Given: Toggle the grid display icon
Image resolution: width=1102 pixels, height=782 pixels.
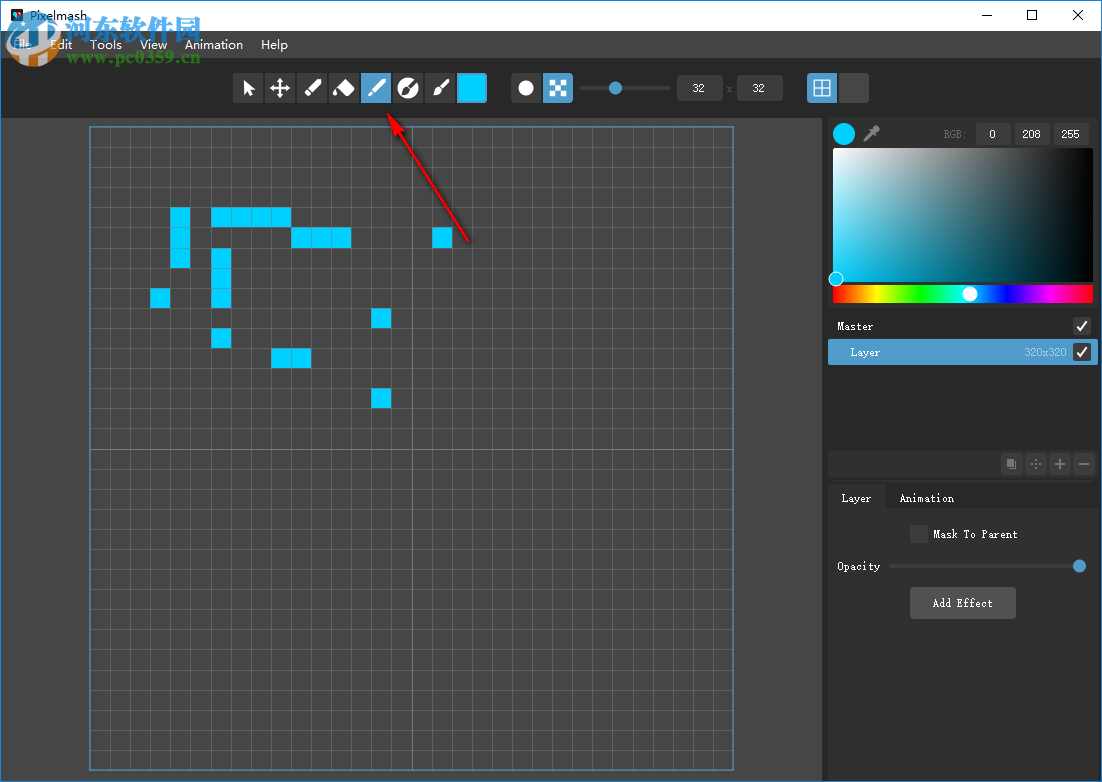Looking at the screenshot, I should point(822,88).
